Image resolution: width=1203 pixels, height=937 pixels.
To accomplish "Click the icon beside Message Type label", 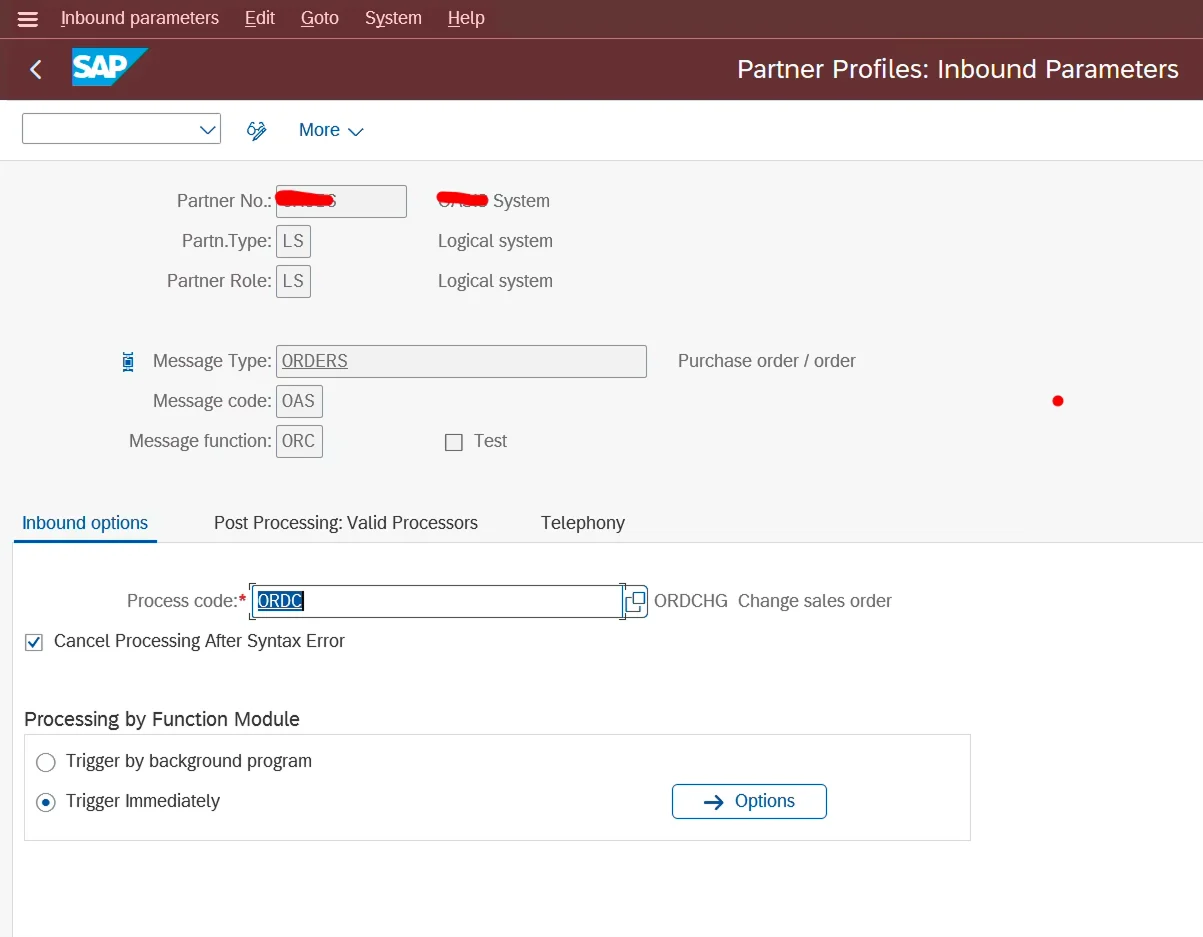I will click(x=128, y=362).
